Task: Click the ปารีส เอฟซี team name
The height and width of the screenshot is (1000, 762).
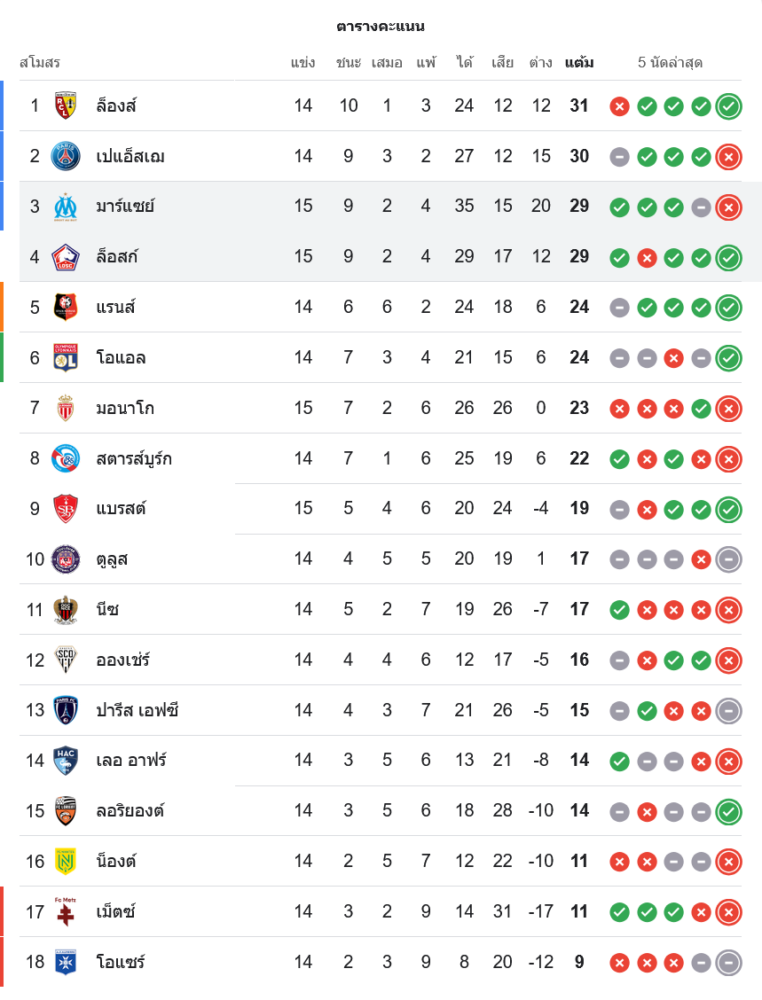Action: tap(137, 710)
